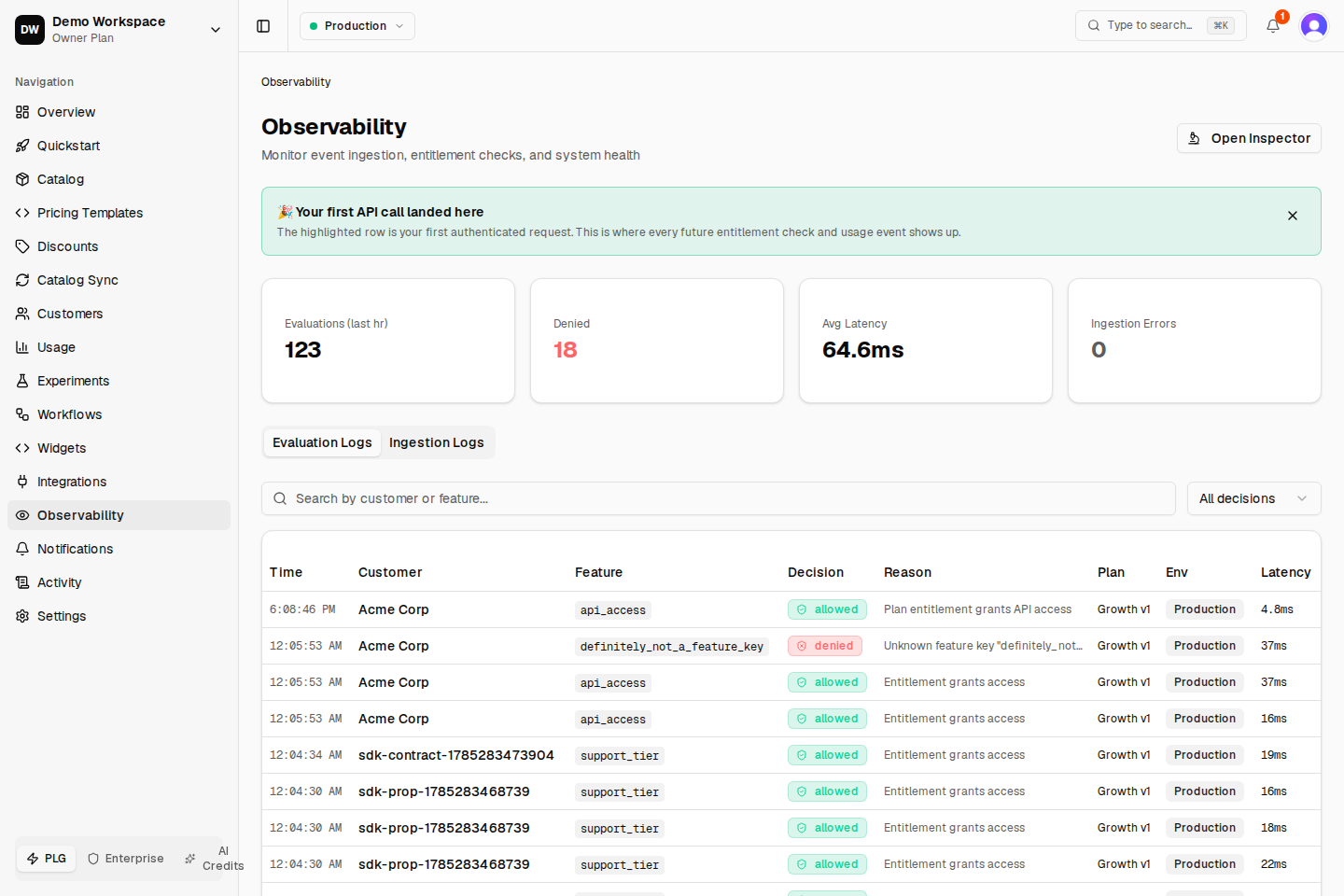Click the denied decision badge
The image size is (1344, 896).
coord(825,646)
